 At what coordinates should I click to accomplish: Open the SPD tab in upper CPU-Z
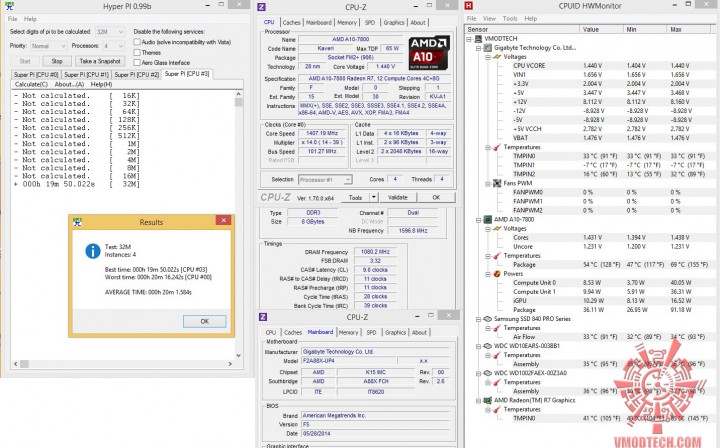(370, 22)
